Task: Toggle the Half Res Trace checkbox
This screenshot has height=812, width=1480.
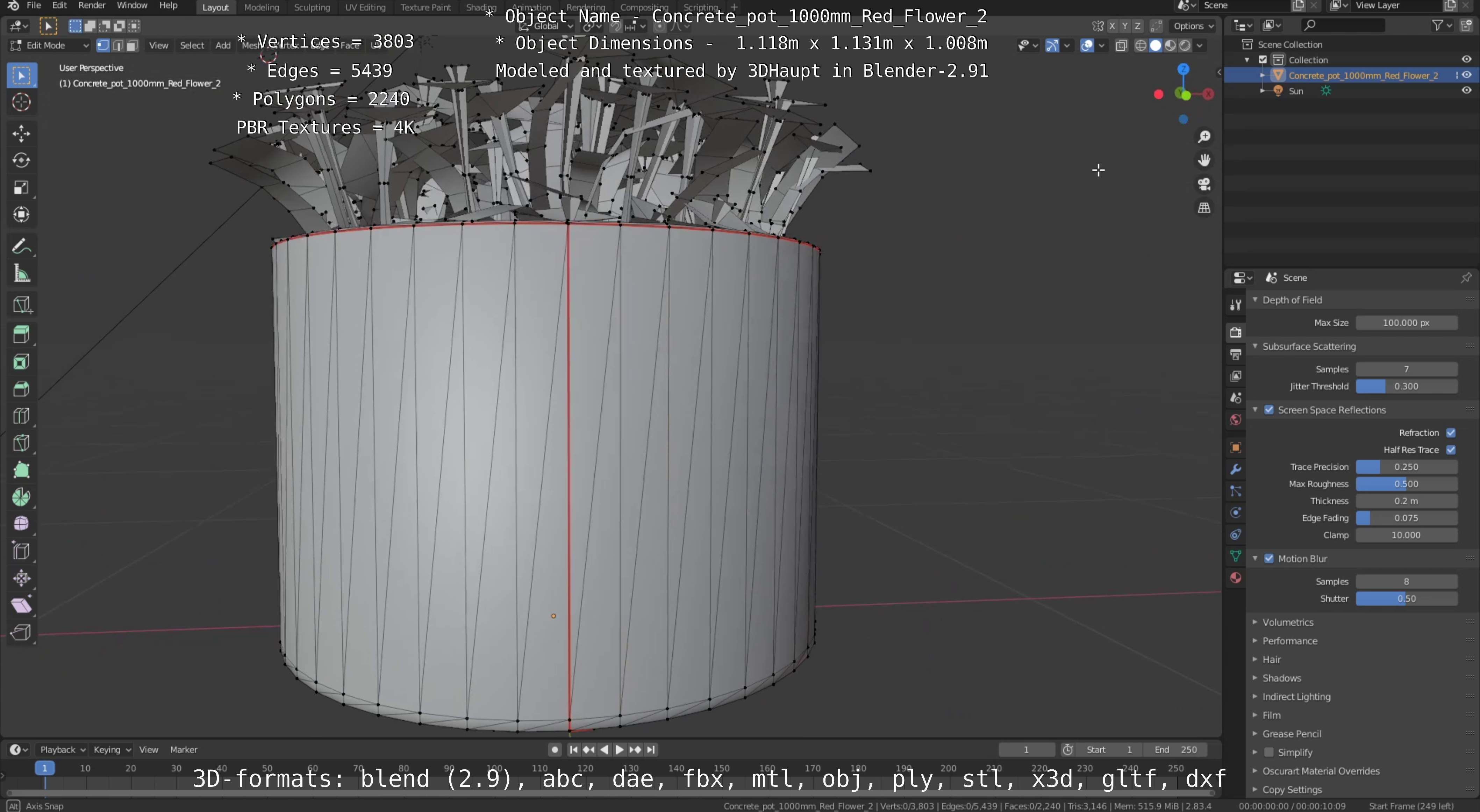Action: 1451,450
